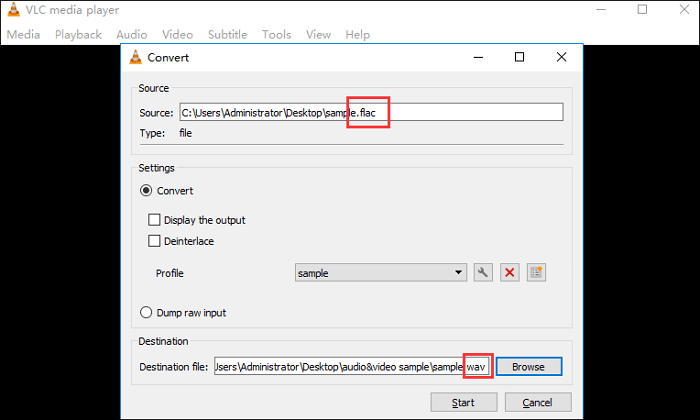Open the Media menu

pos(23,34)
